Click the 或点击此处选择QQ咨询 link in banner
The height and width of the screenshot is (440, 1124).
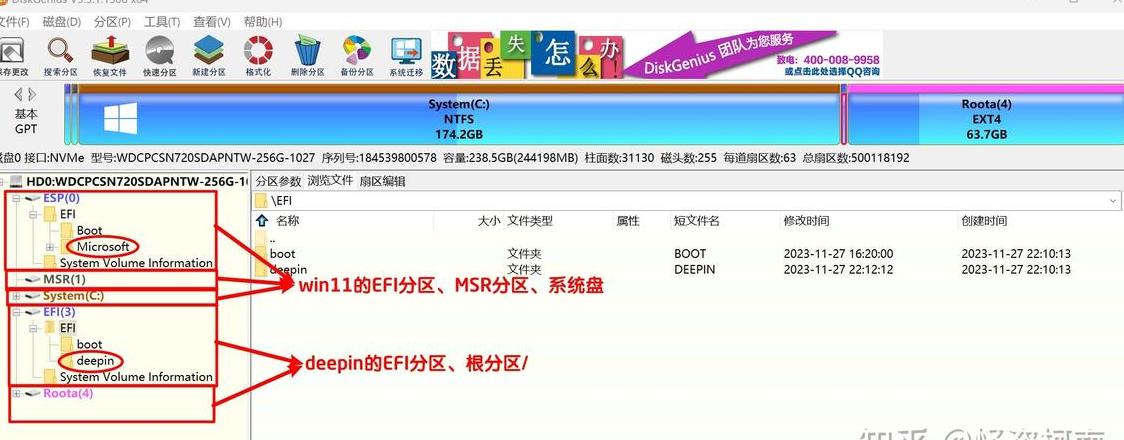(x=832, y=72)
